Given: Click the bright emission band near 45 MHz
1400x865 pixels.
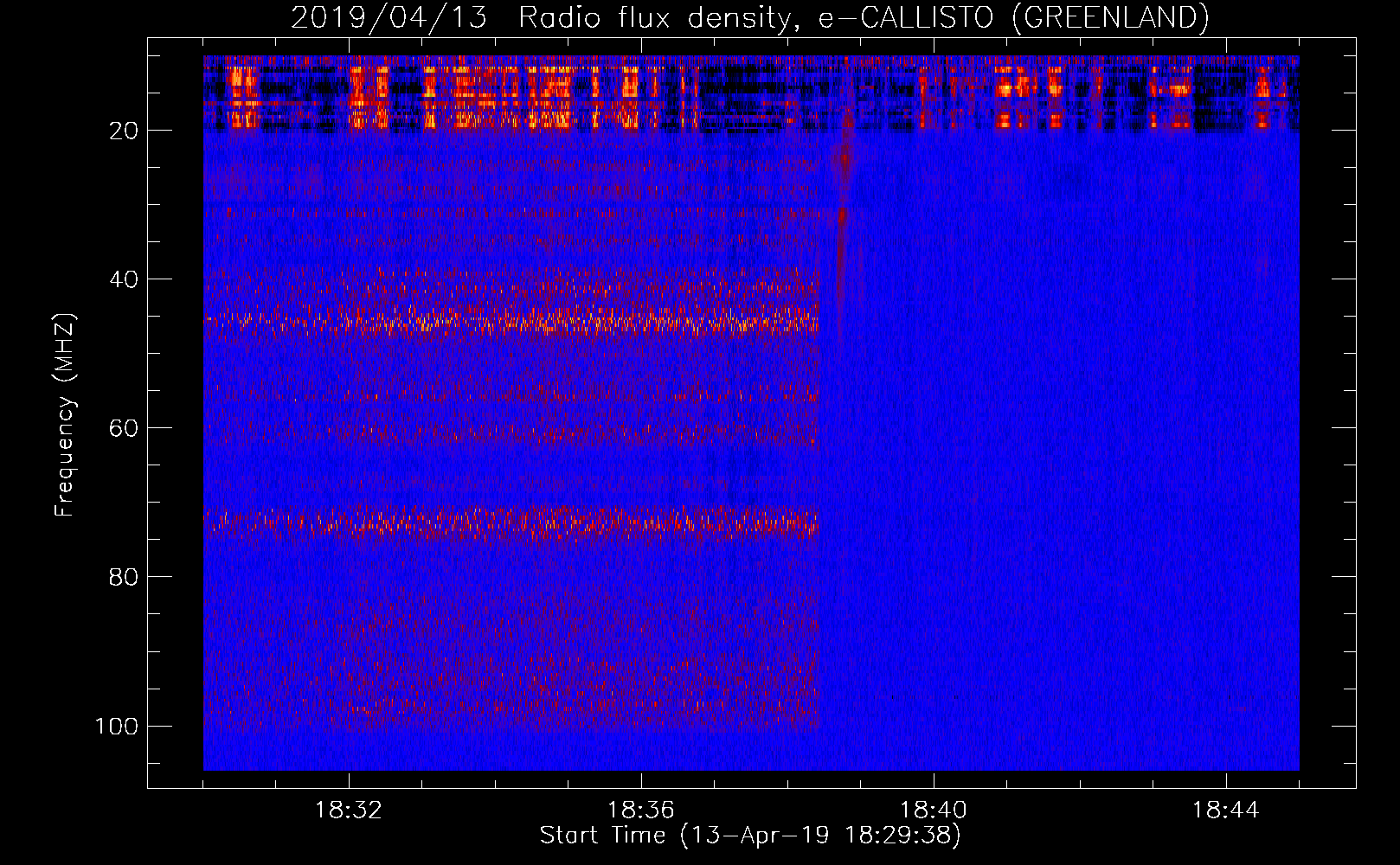Looking at the screenshot, I should [511, 323].
